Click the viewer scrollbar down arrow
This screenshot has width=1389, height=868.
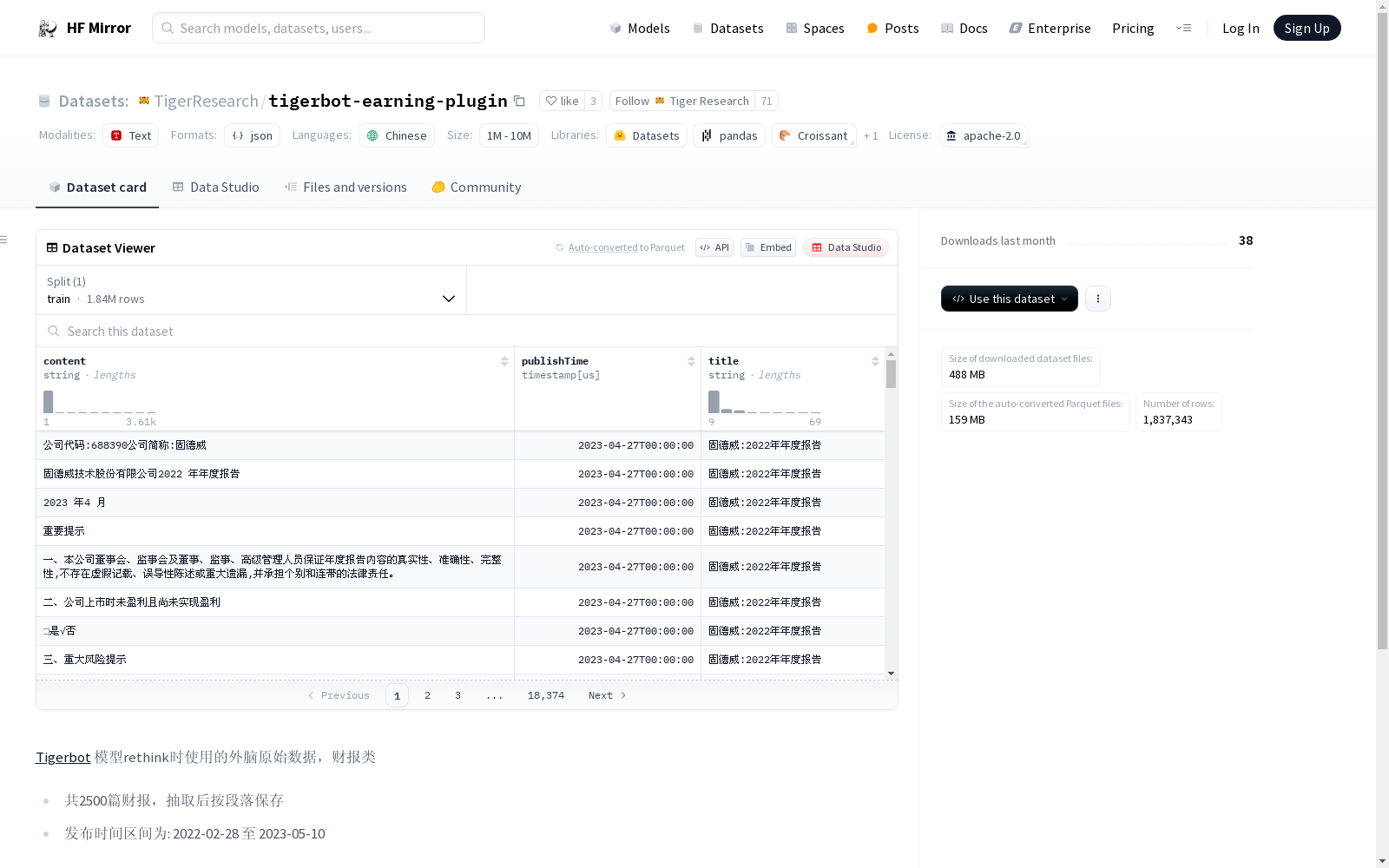(891, 674)
